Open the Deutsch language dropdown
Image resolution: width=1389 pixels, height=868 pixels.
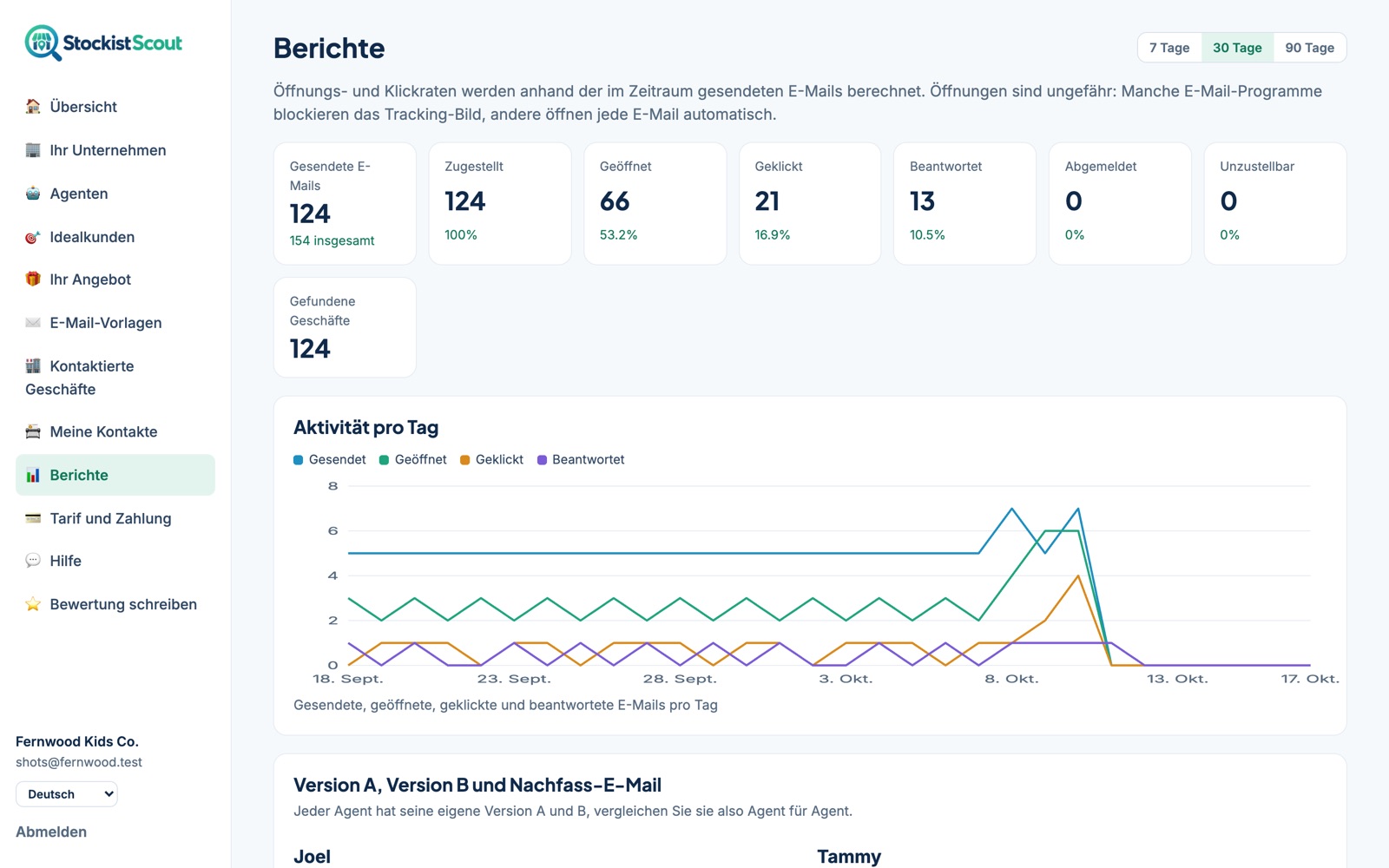click(x=67, y=794)
